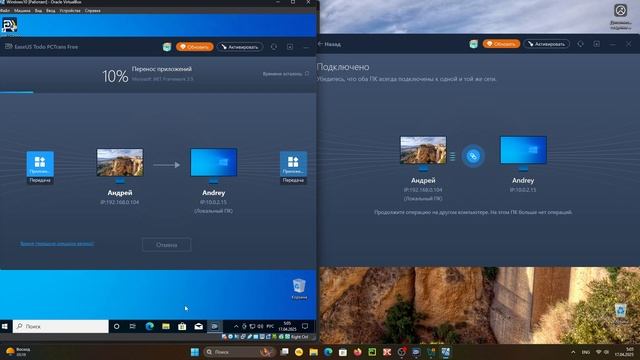Click Активировать button in the VirtualBox PCTrans window
This screenshot has width=640, height=360.
[x=240, y=47]
